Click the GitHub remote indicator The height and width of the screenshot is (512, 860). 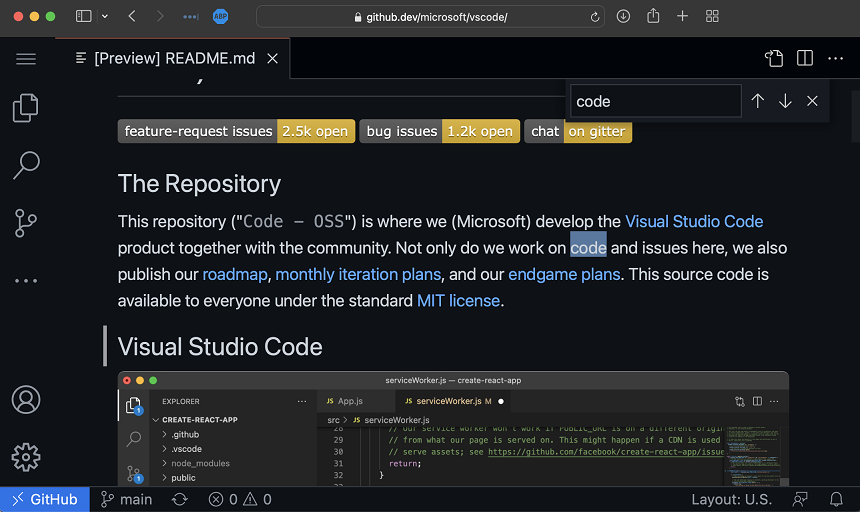coord(45,499)
